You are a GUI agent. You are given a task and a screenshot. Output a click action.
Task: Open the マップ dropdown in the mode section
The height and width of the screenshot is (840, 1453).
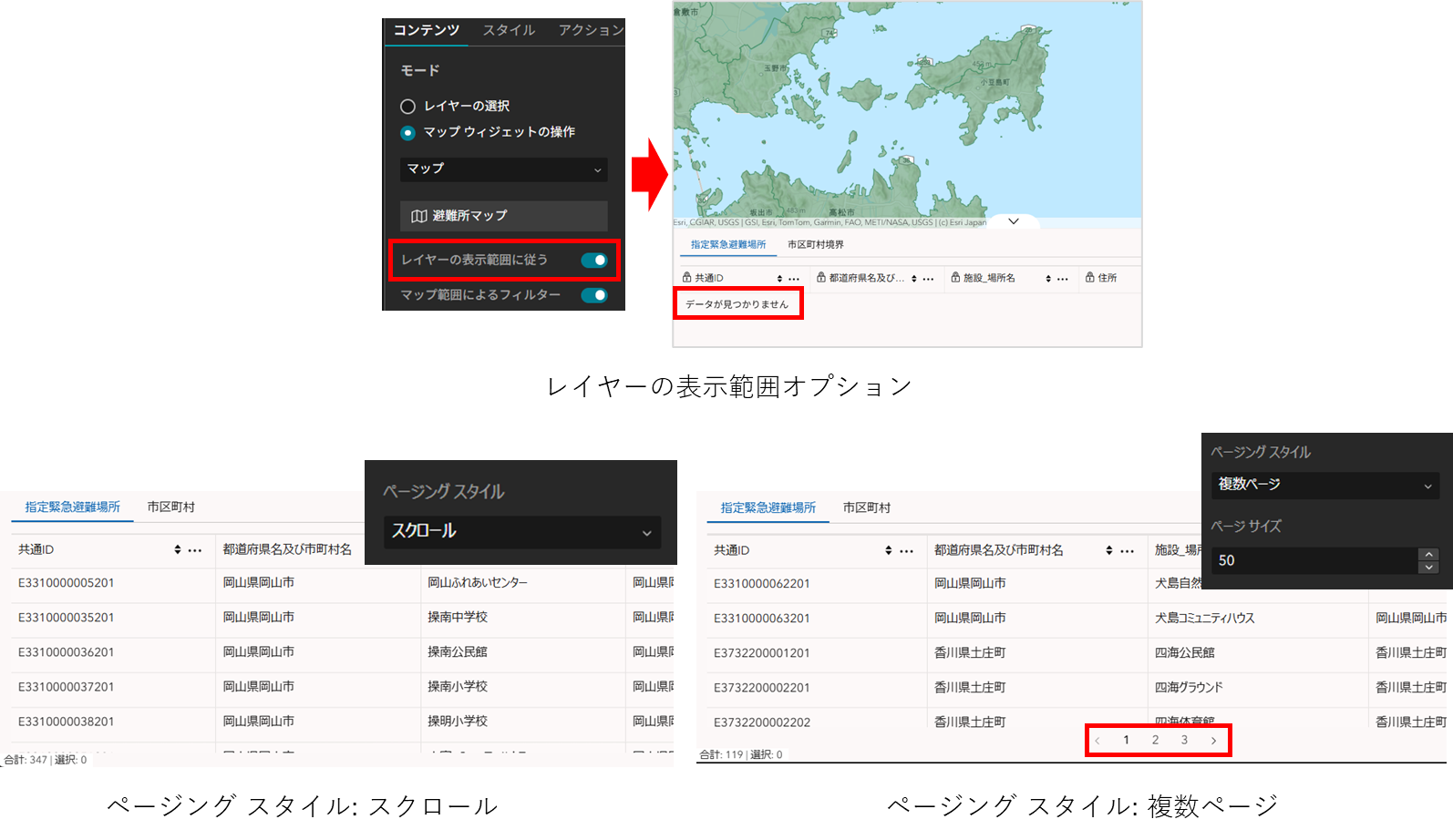tap(503, 169)
